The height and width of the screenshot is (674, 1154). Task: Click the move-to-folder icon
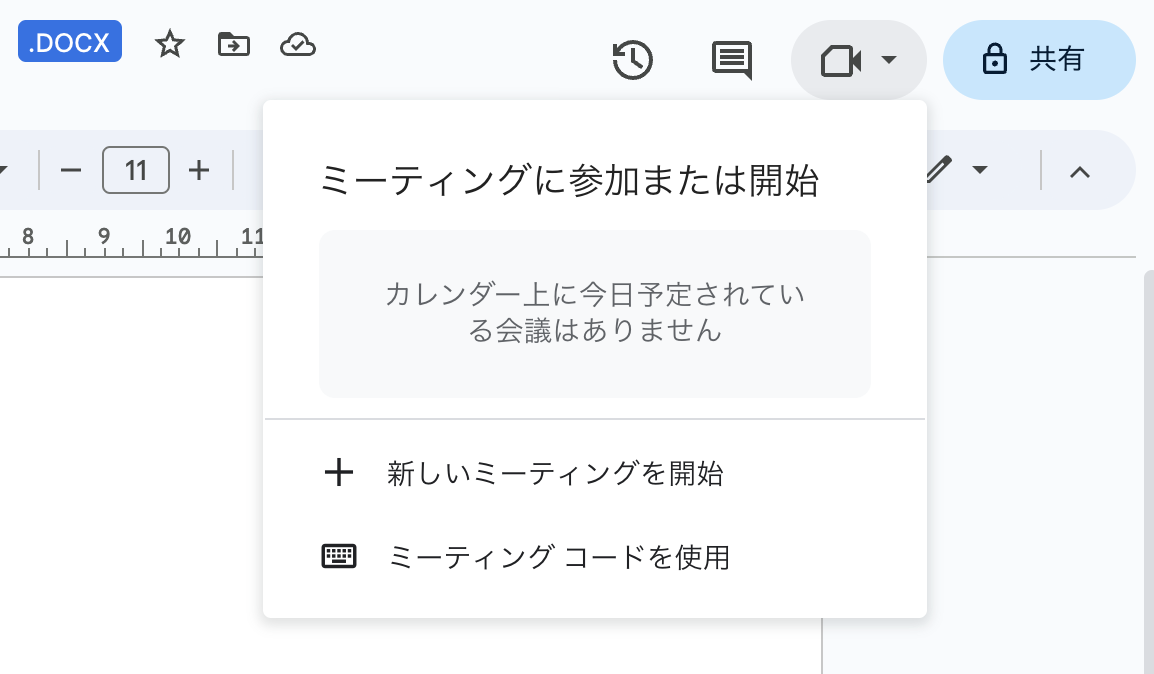(x=233, y=44)
